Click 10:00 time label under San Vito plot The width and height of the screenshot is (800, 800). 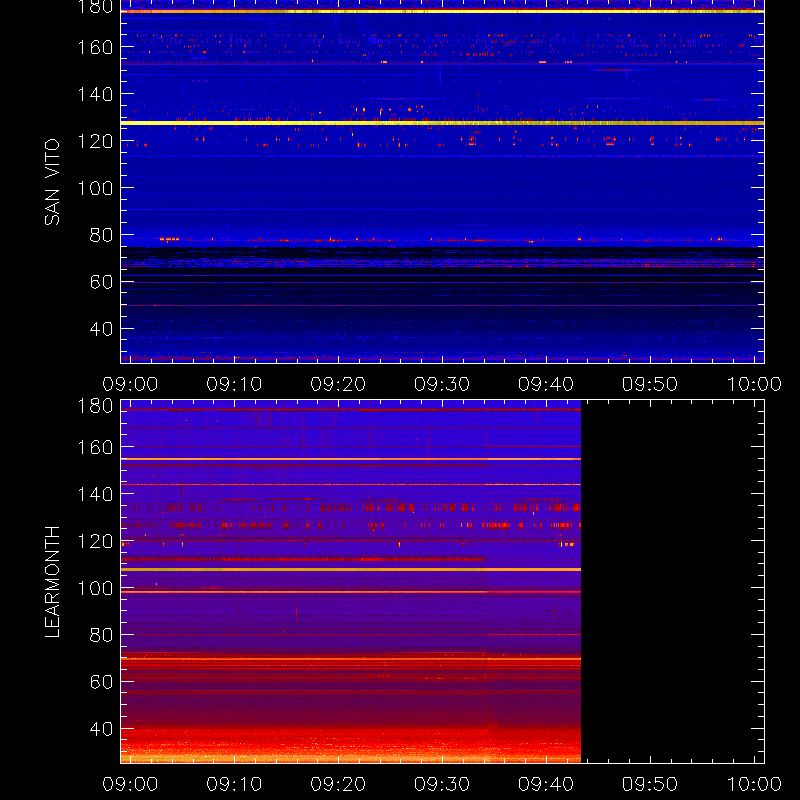[x=754, y=384]
